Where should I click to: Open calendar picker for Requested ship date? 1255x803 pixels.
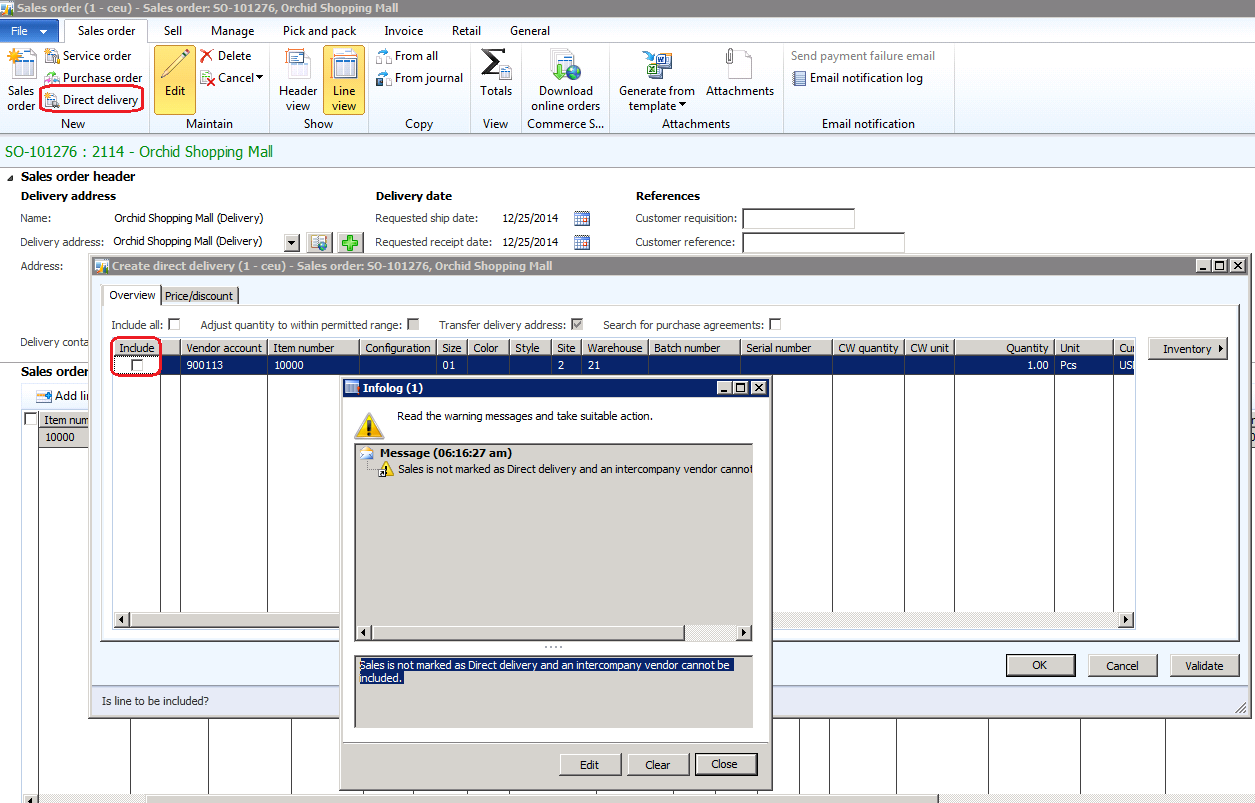tap(582, 218)
